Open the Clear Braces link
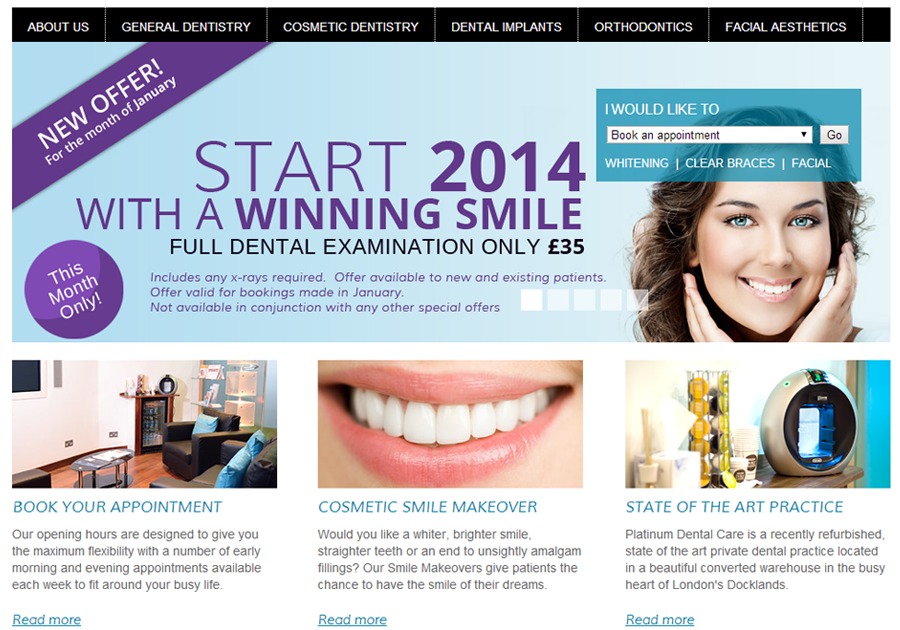Image resolution: width=900 pixels, height=630 pixels. point(730,163)
